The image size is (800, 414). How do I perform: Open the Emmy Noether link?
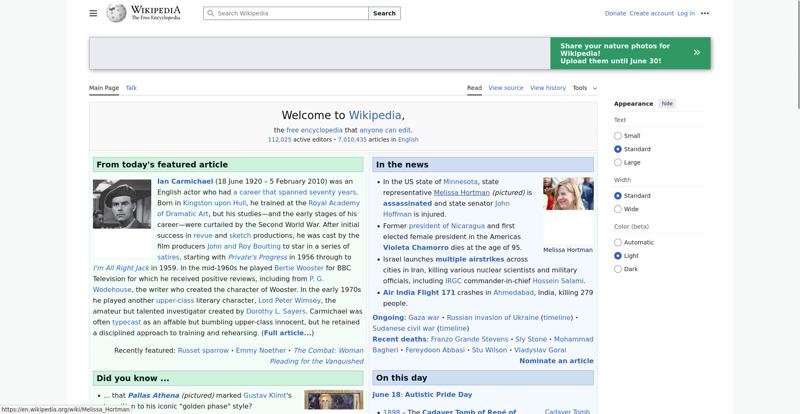click(x=261, y=350)
